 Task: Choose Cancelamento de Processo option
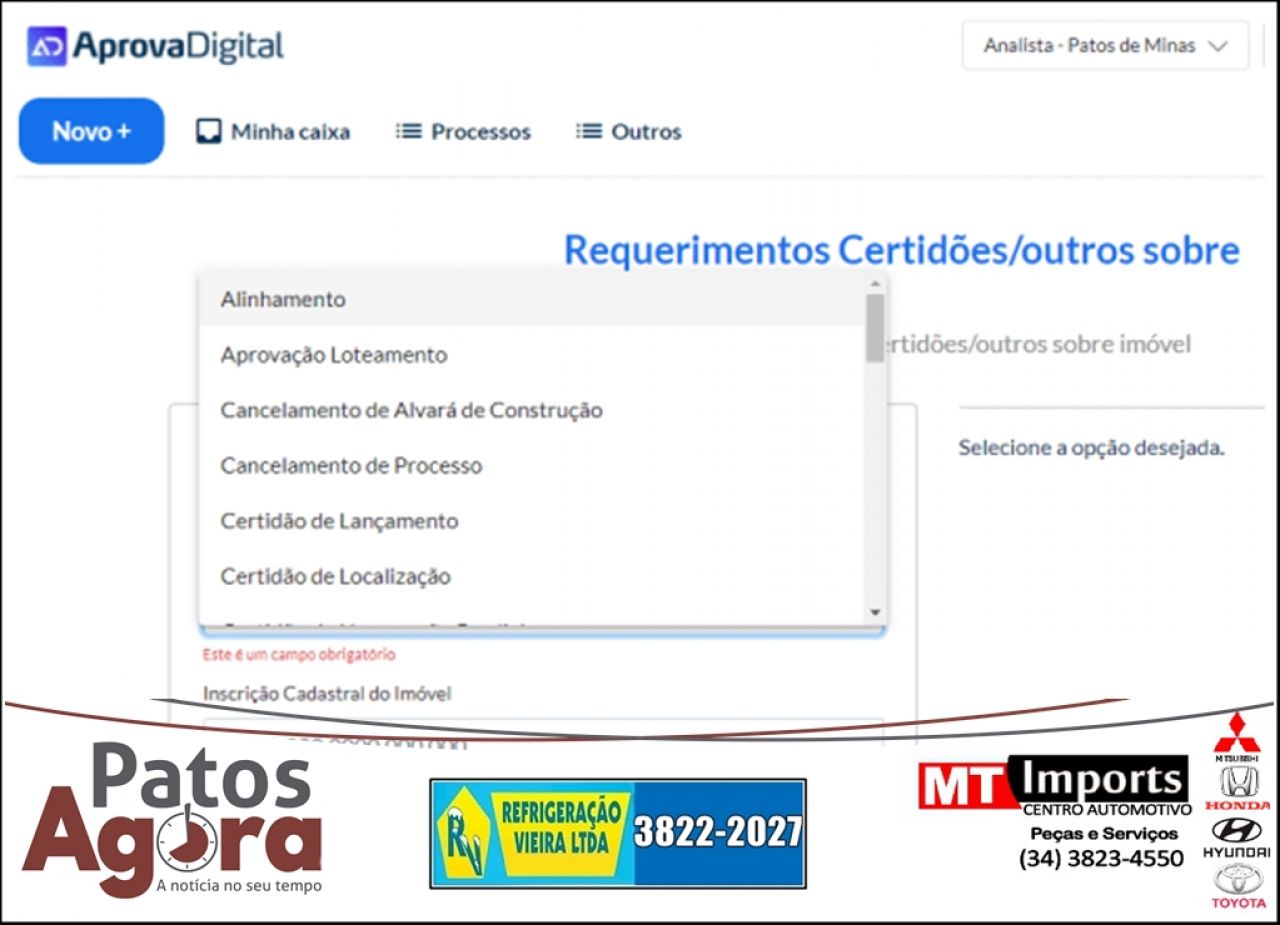[532, 466]
